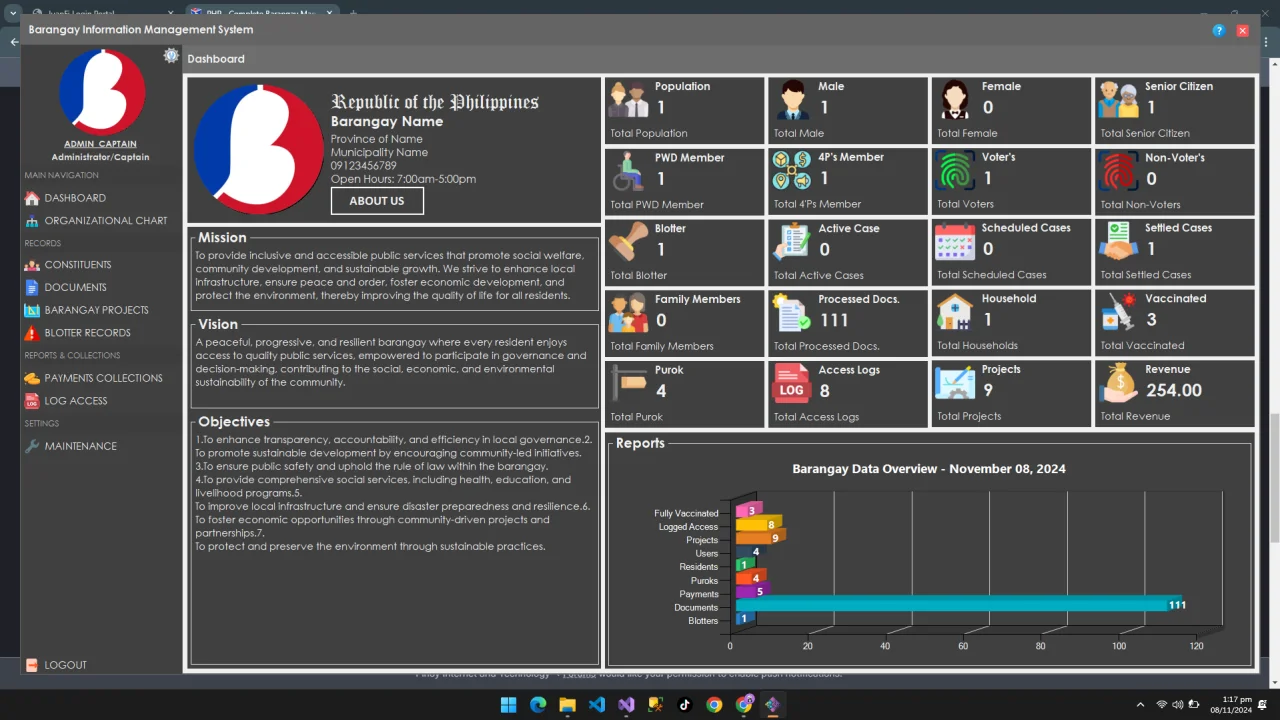This screenshot has height=720, width=1280.
Task: Click the sidebar profile logo image
Action: pyautogui.click(x=102, y=92)
